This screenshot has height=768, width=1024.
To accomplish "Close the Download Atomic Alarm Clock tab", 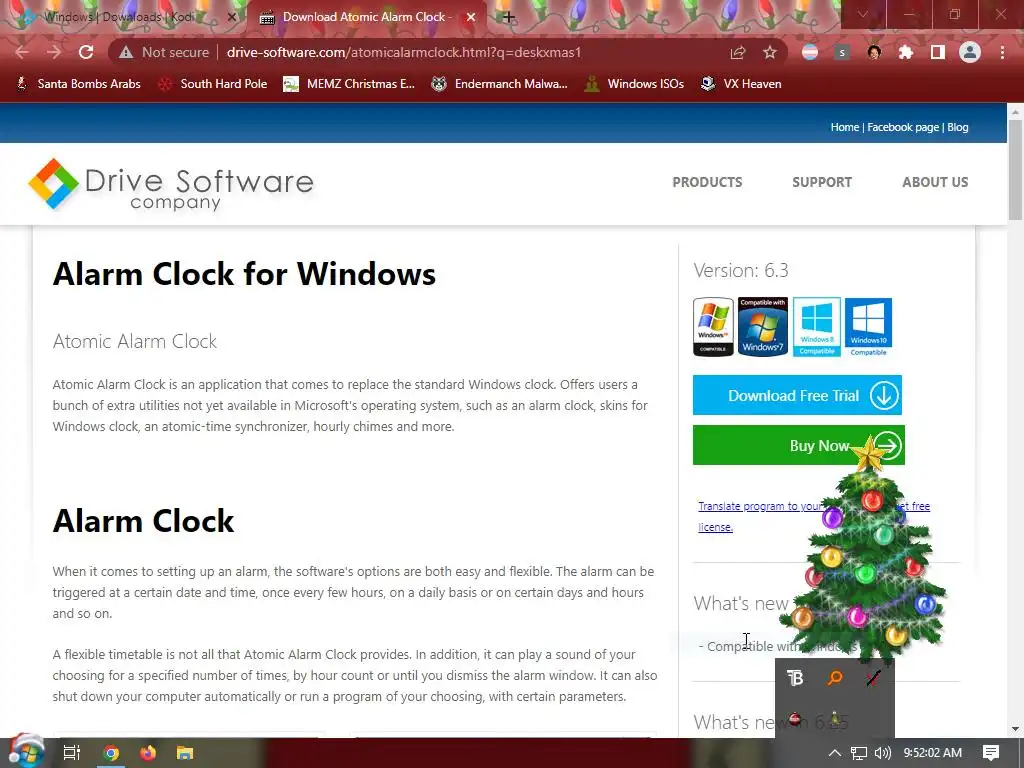I will pyautogui.click(x=471, y=17).
